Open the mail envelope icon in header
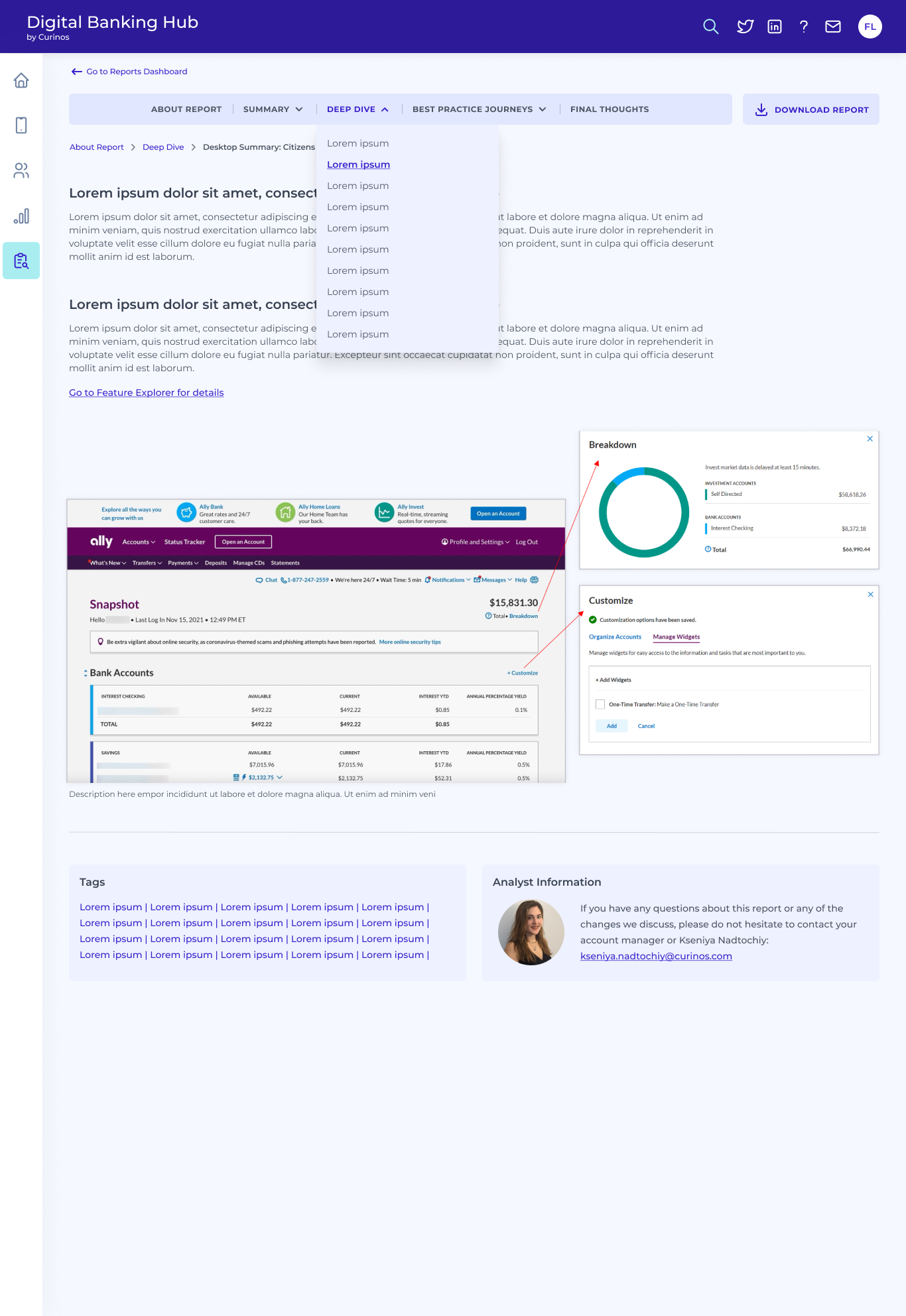The height and width of the screenshot is (1316, 906). tap(833, 27)
